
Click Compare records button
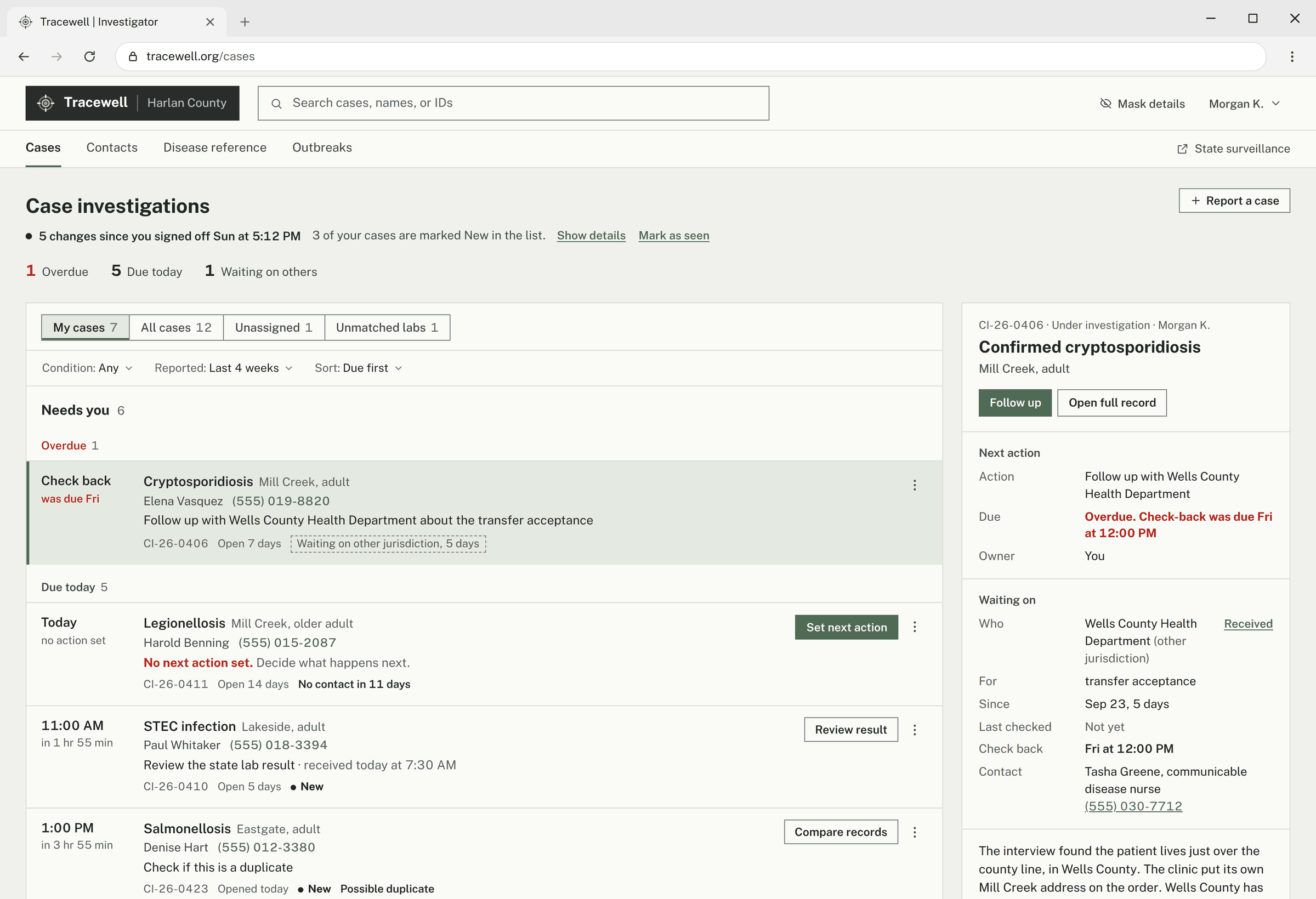(x=841, y=832)
